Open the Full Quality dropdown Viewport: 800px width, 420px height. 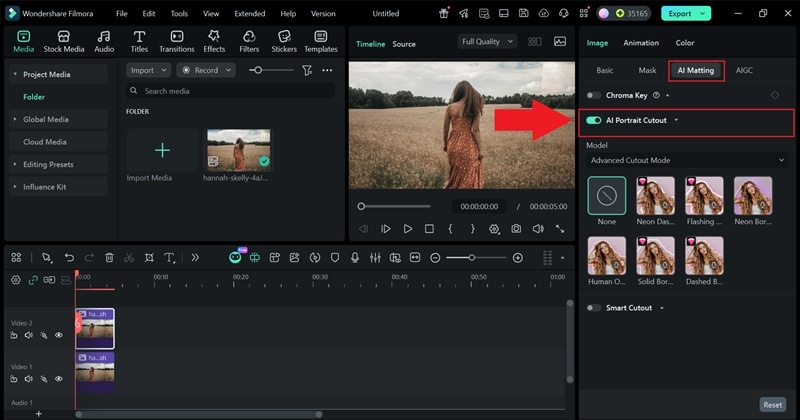click(x=487, y=41)
